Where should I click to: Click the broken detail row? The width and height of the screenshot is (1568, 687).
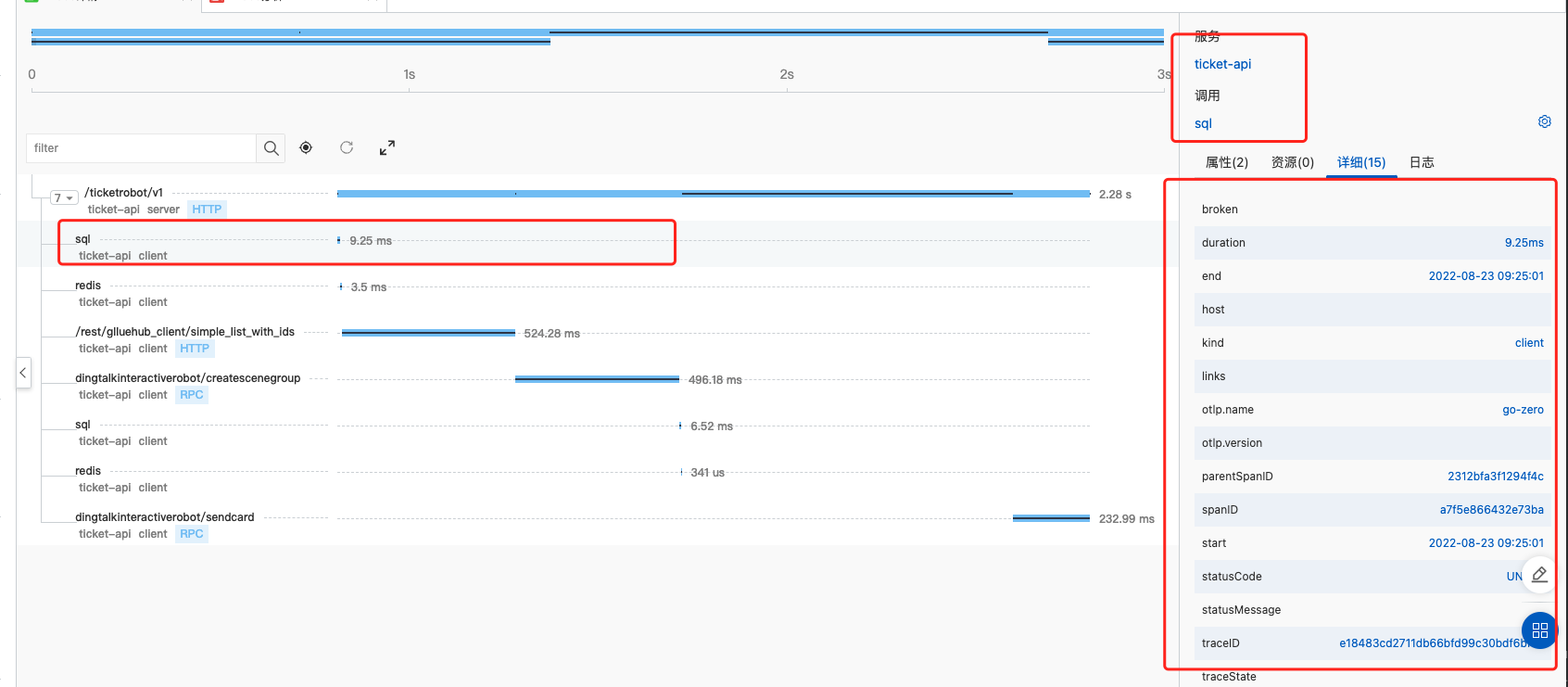click(x=1372, y=210)
